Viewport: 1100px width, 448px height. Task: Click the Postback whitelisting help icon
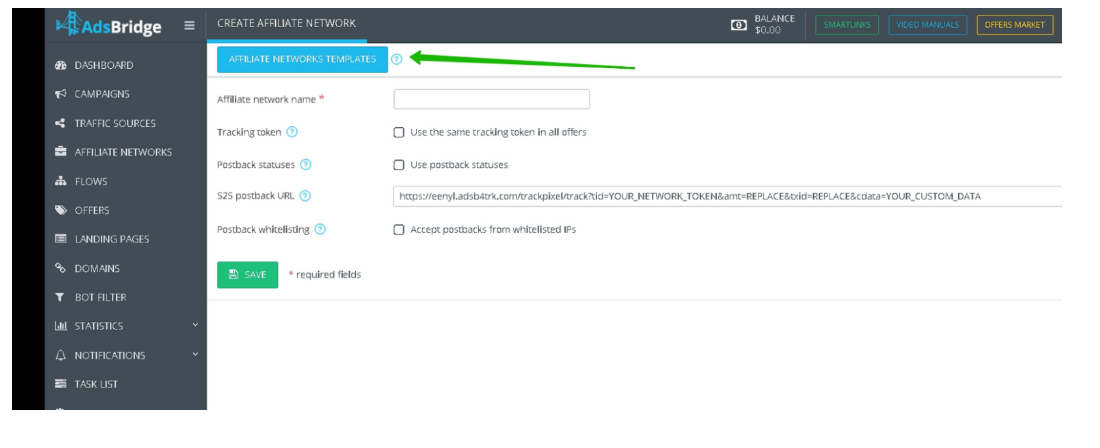coord(320,229)
